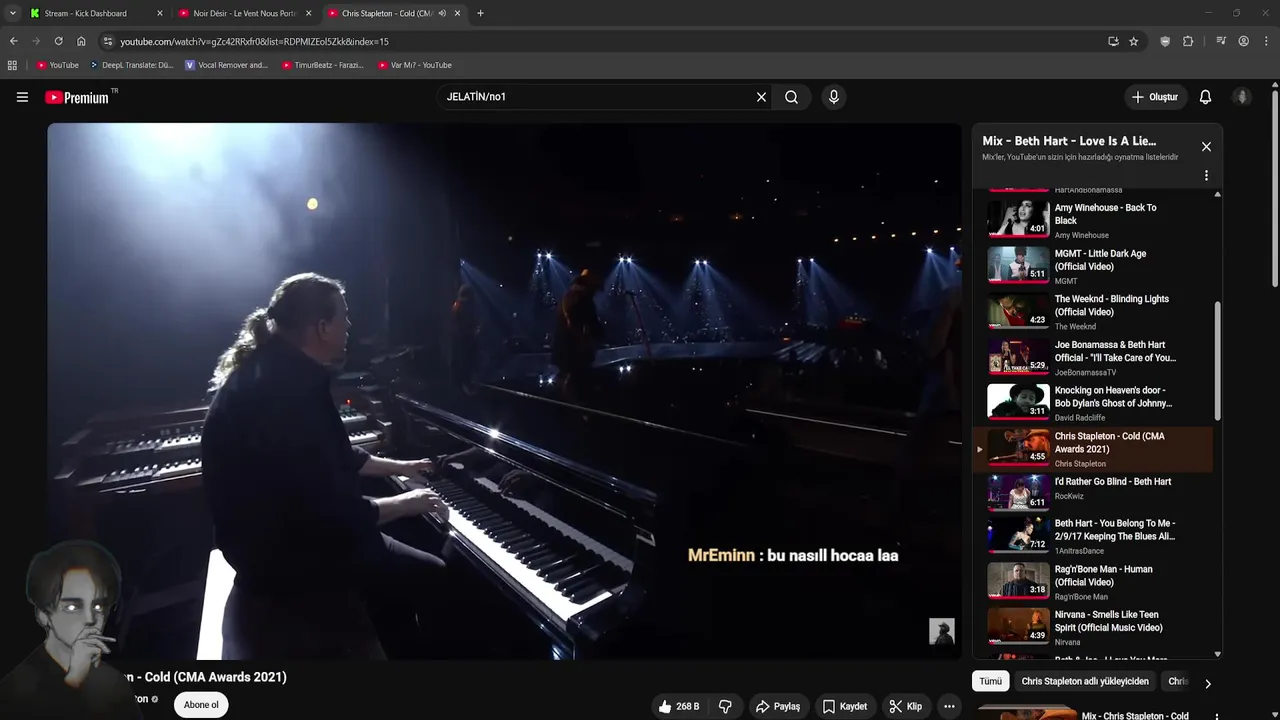Open the YouTube hamburger guide menu
This screenshot has height=720, width=1280.
pos(22,97)
